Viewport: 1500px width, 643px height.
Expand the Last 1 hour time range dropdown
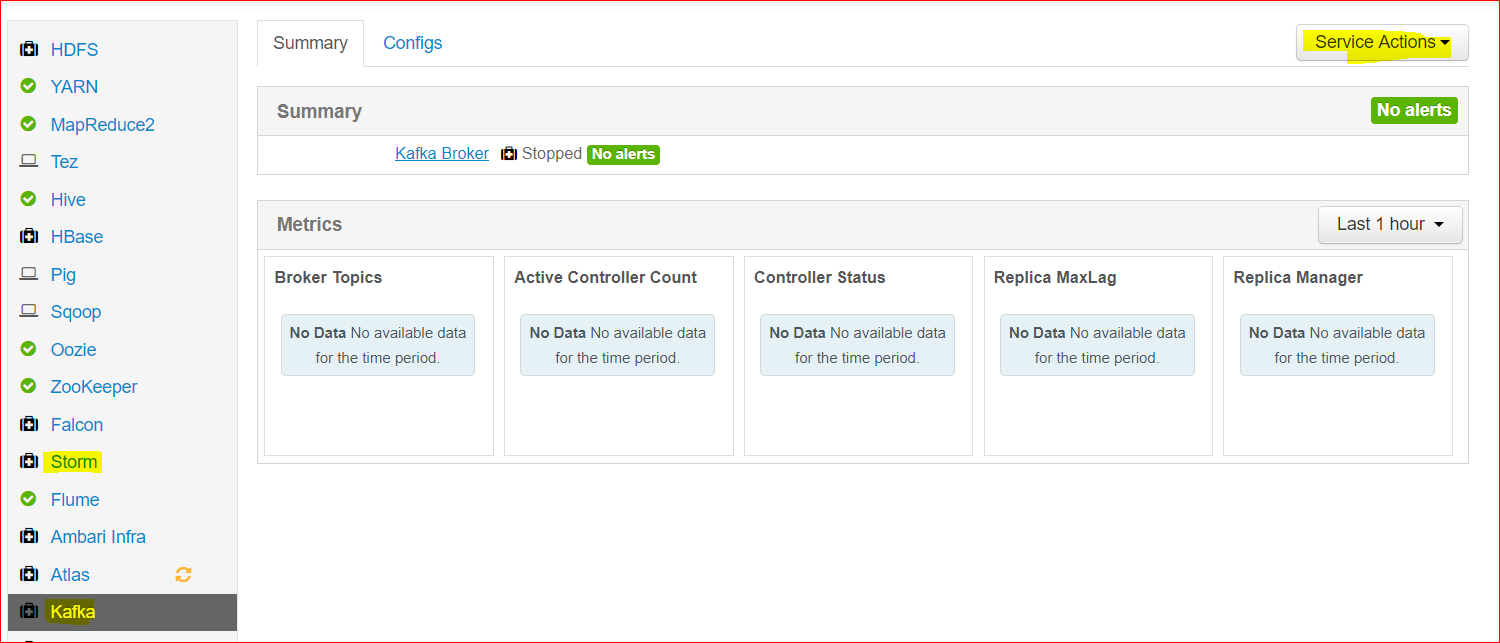click(1390, 224)
